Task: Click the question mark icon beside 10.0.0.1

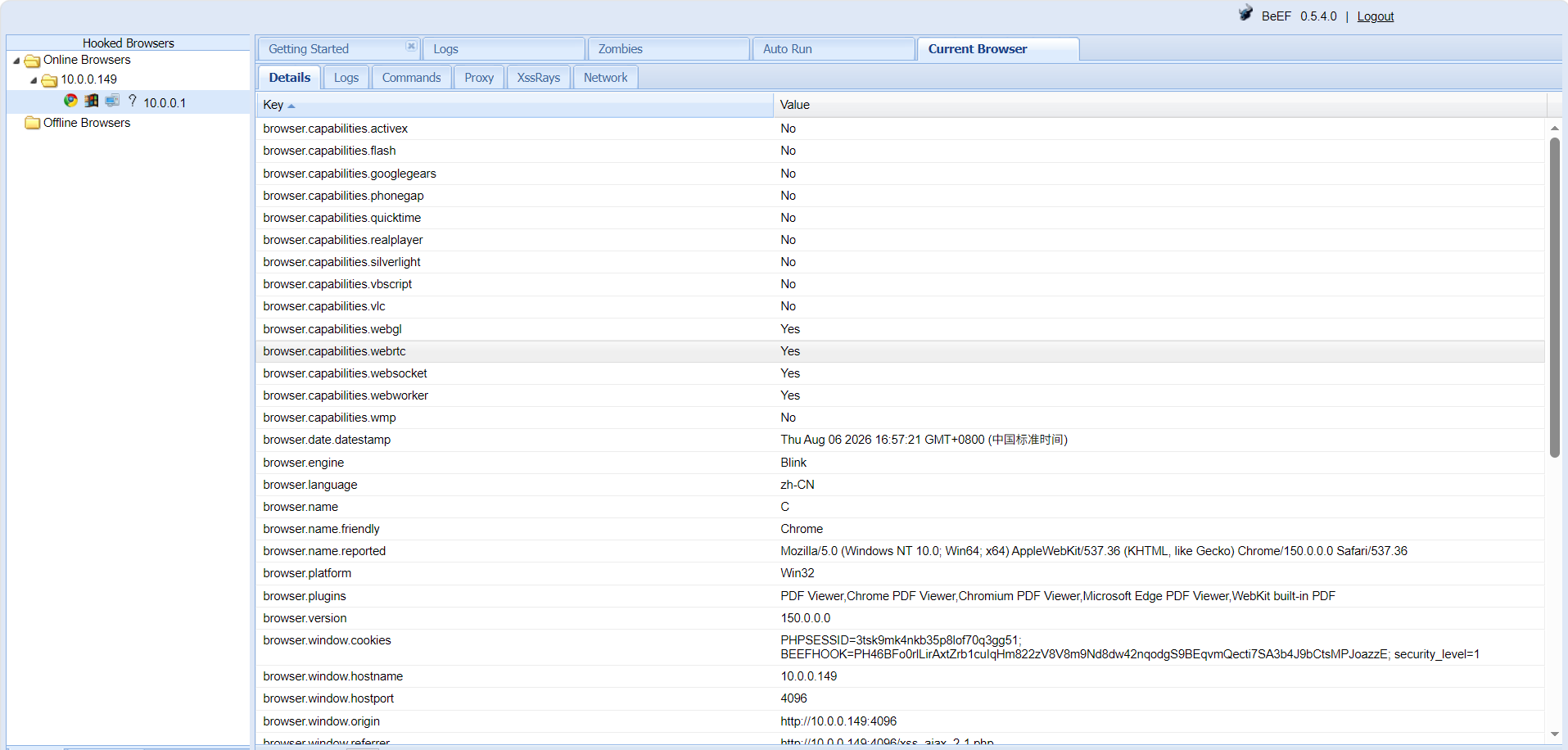Action: (x=133, y=101)
